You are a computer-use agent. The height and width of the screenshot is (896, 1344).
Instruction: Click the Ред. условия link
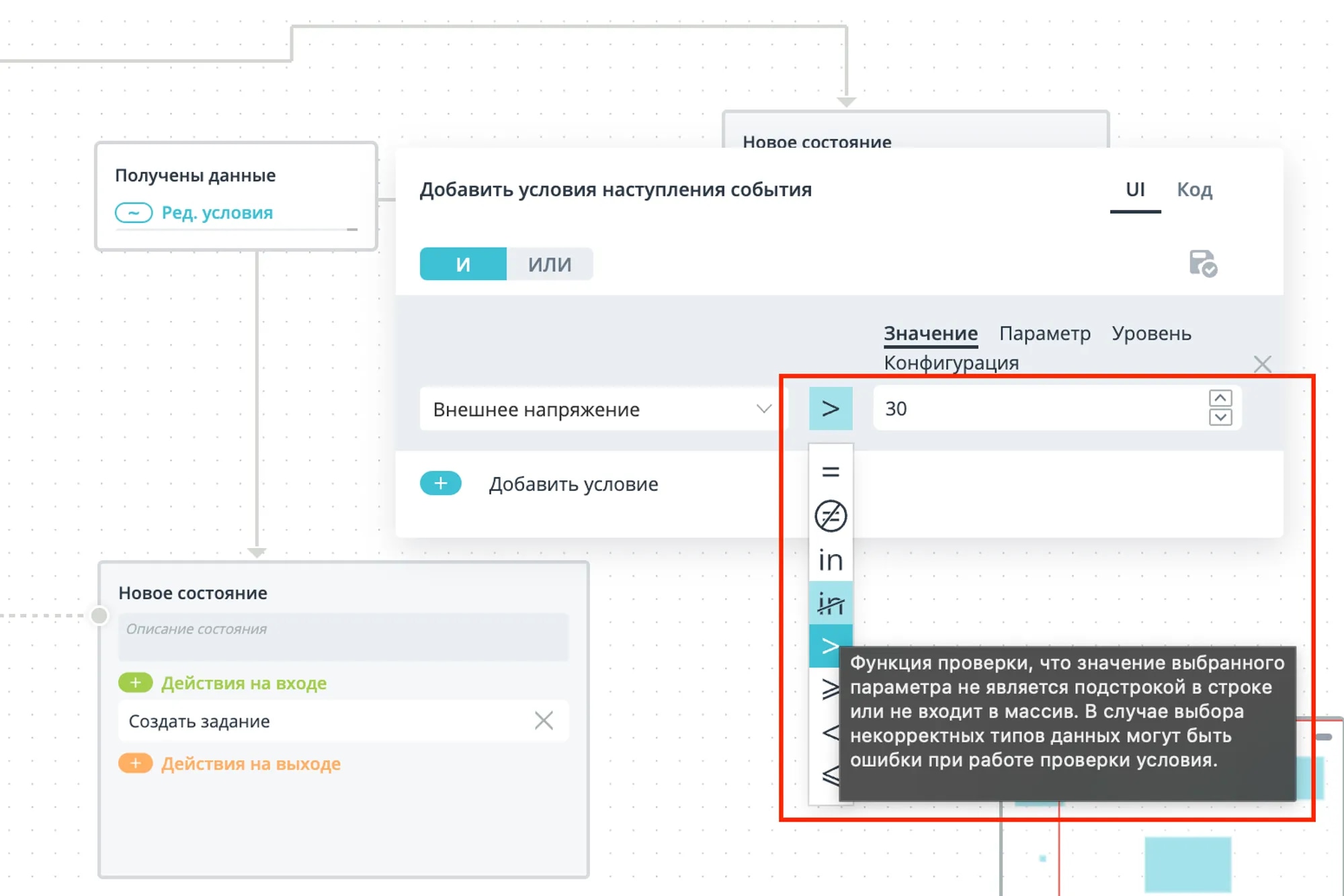pos(217,213)
